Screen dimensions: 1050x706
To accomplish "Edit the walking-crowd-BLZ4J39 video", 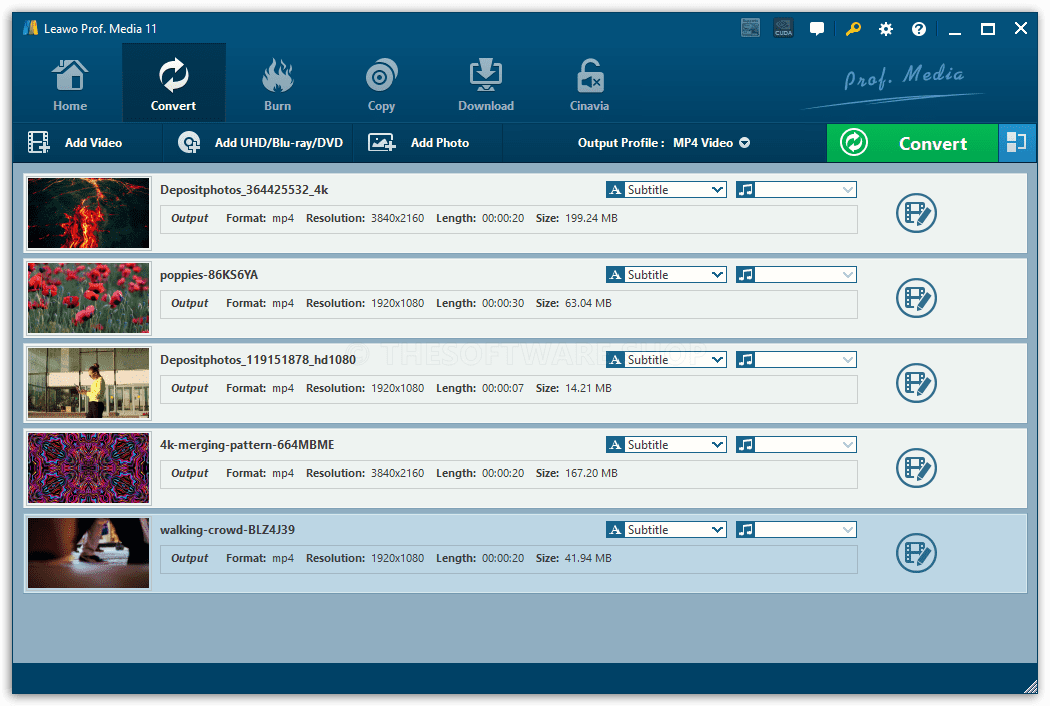I will click(x=916, y=553).
